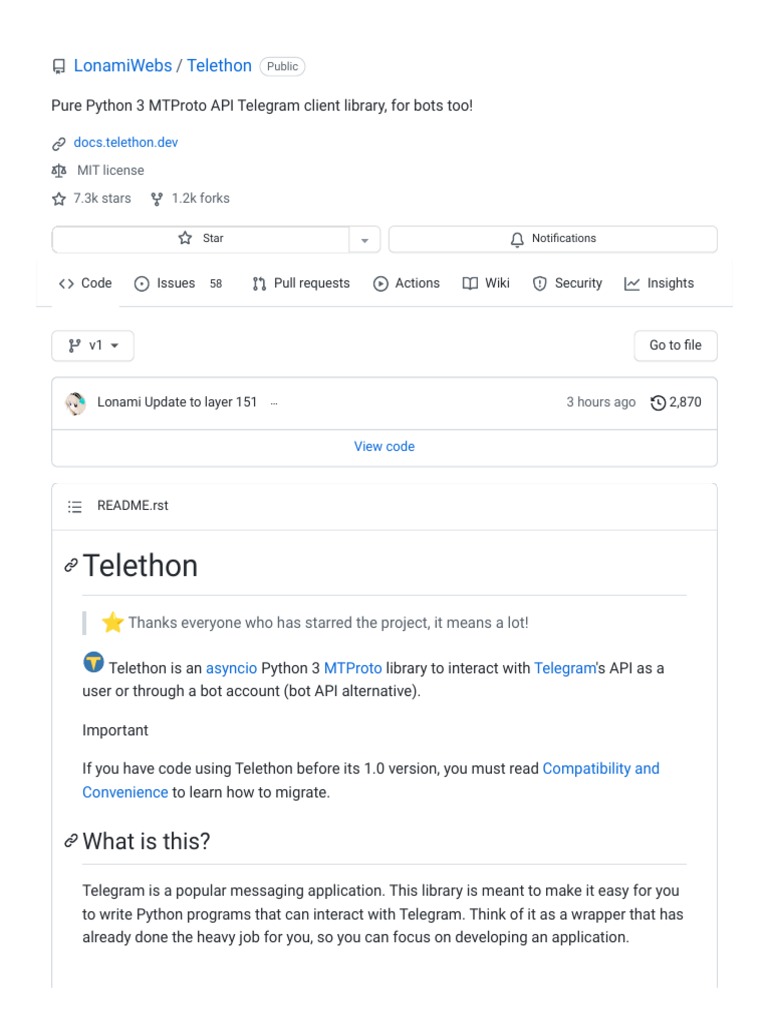Click the MIT license scale icon
This screenshot has width=768, height=1024.
click(59, 171)
